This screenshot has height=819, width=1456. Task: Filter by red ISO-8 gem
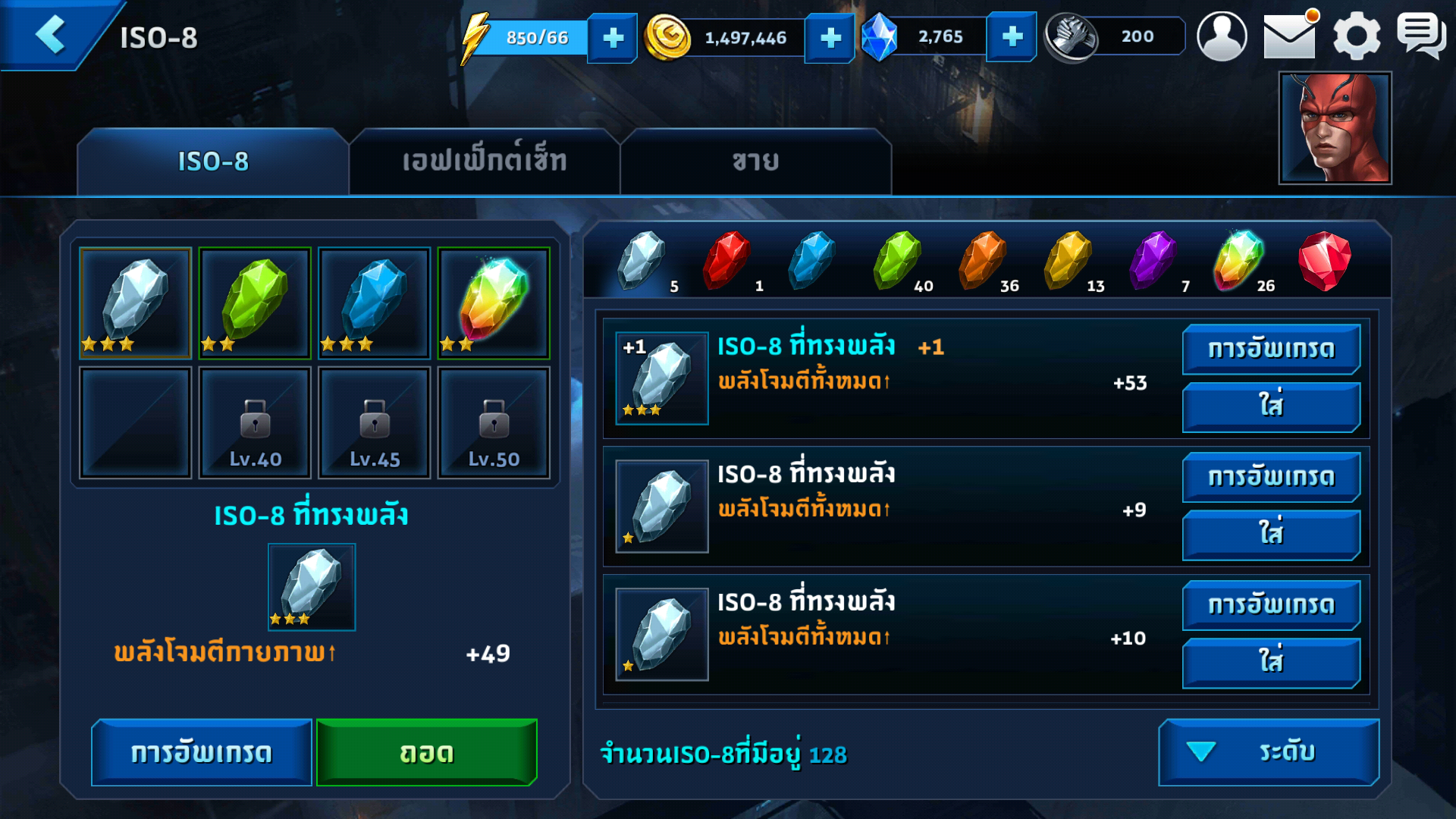tap(1324, 262)
